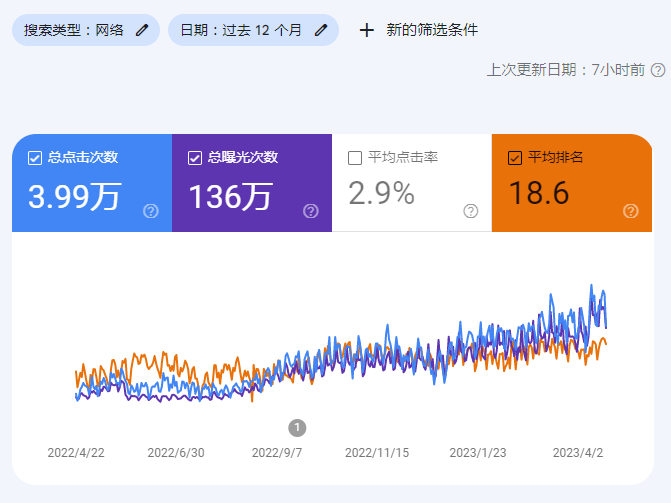This screenshot has width=671, height=503.
Task: Click the annotation marker labeled 1
Action: (297, 428)
